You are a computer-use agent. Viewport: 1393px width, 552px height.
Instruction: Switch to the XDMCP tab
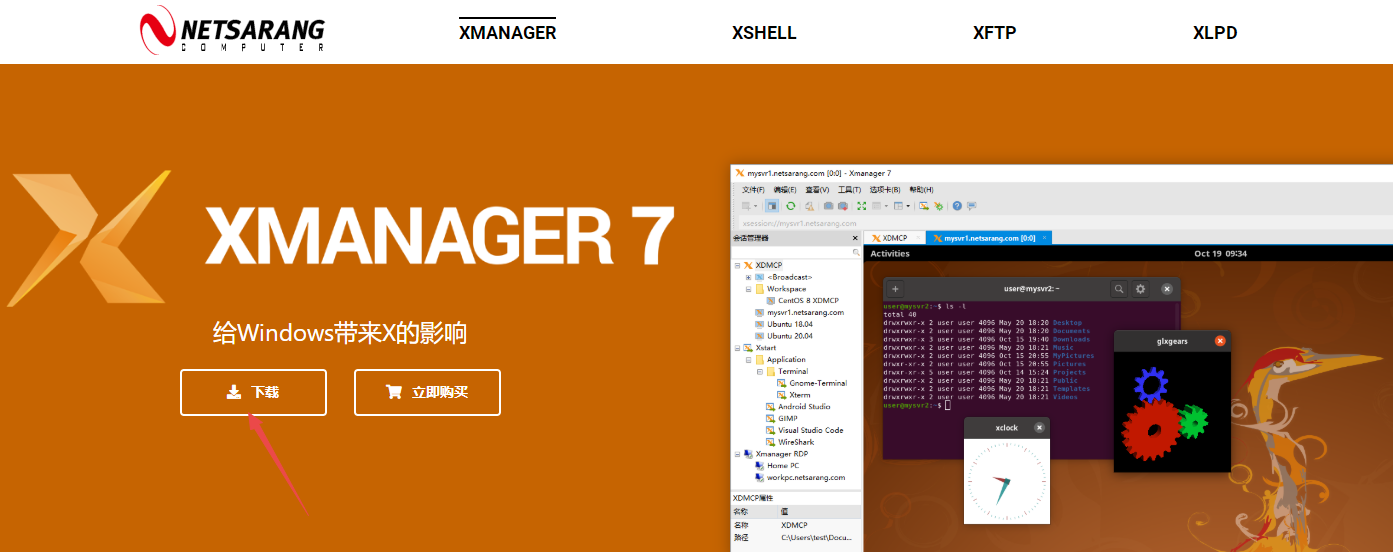[895, 238]
